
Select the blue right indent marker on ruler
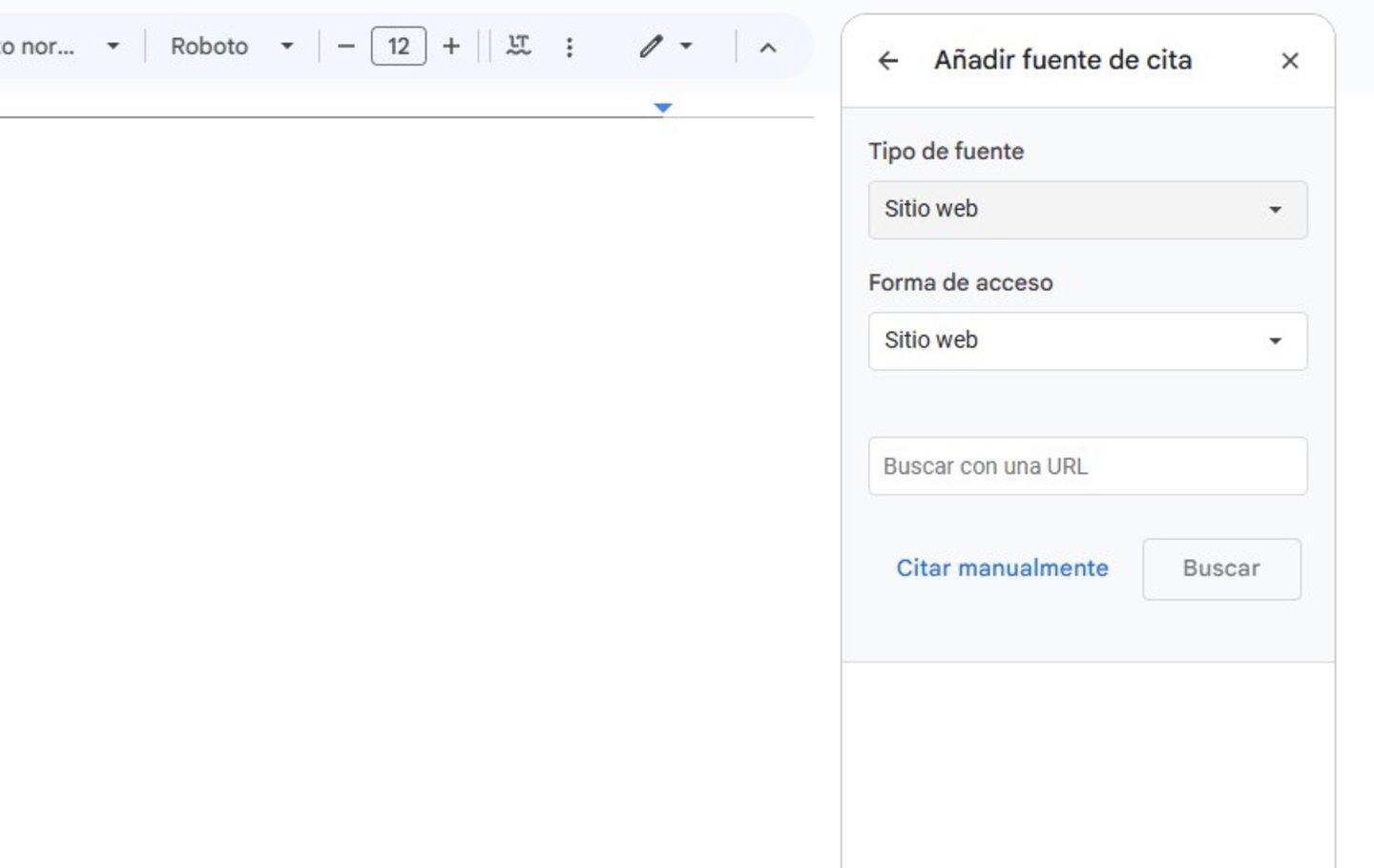coord(663,108)
